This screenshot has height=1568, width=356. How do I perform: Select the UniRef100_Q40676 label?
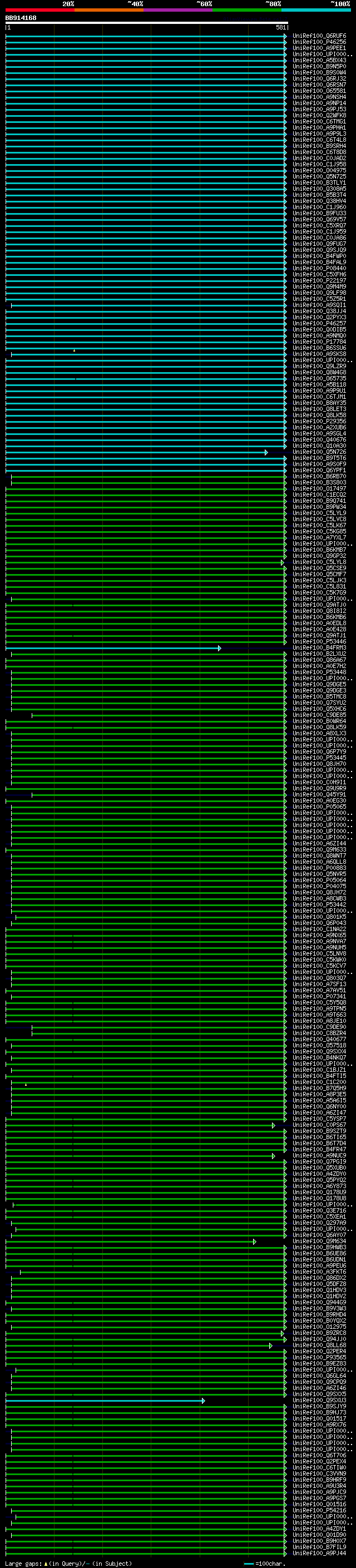pos(319,439)
